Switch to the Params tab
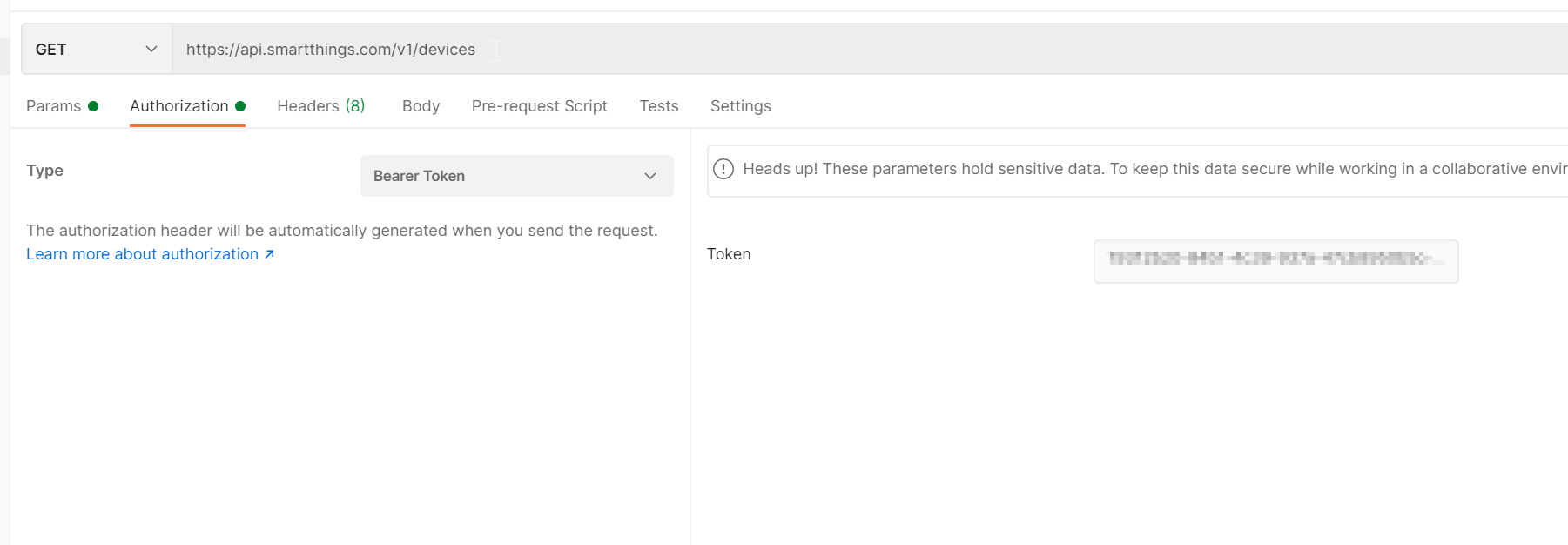Viewport: 1568px width, 545px height. click(53, 106)
